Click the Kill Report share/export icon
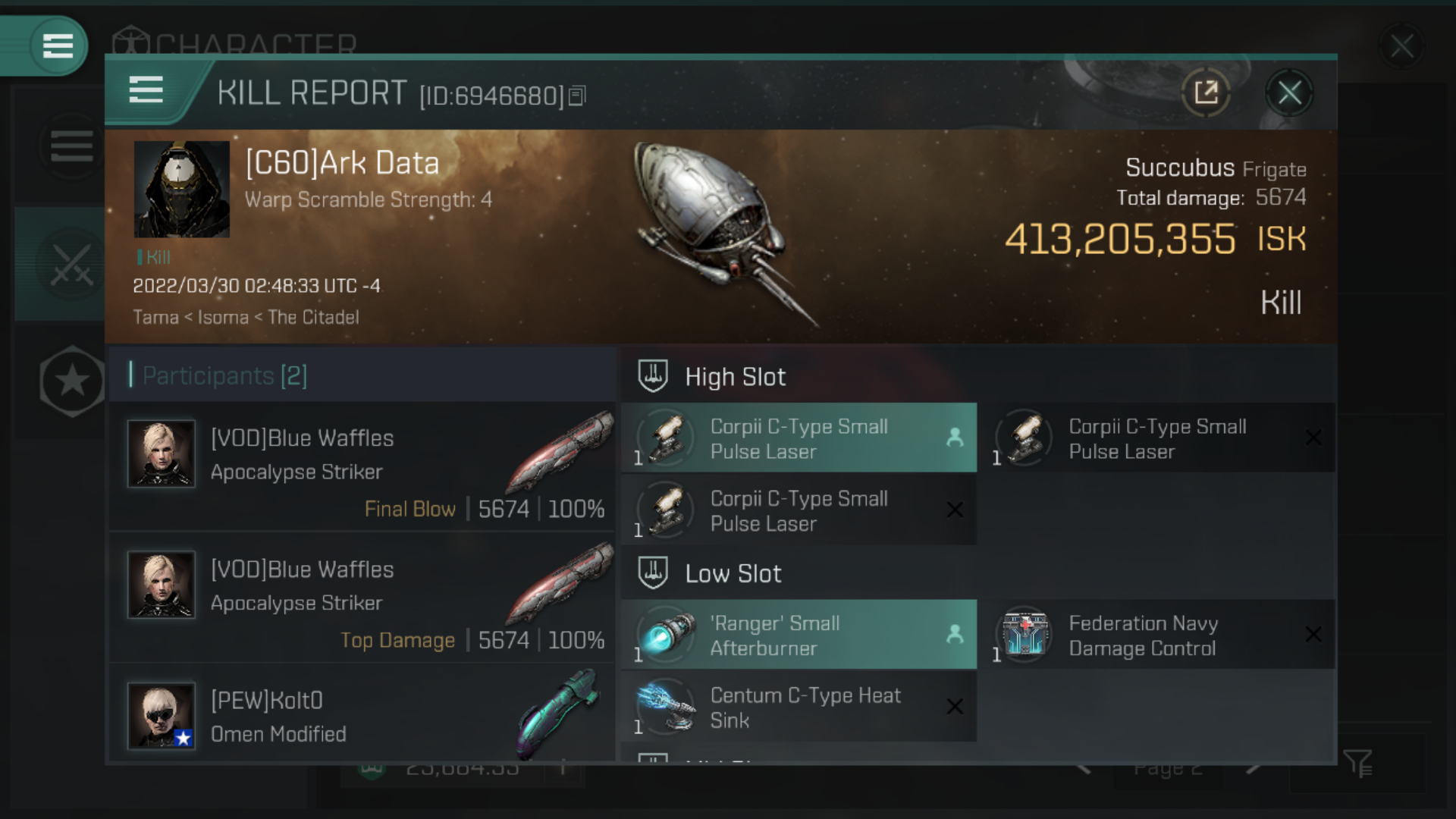Viewport: 1456px width, 819px height. [x=1206, y=93]
